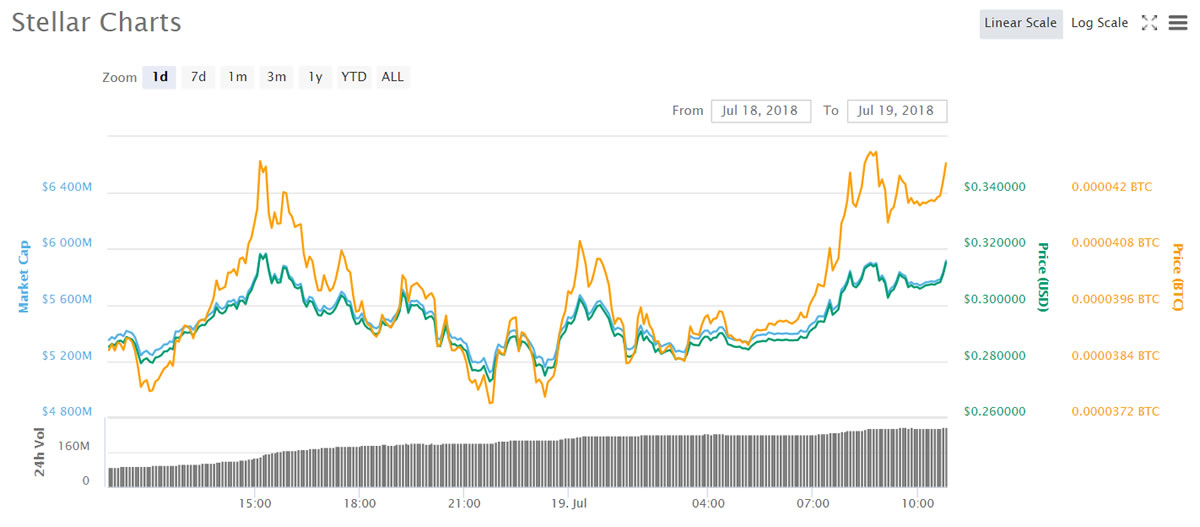This screenshot has width=1200, height=527.
Task: Click the Zoom label text
Action: pyautogui.click(x=120, y=77)
